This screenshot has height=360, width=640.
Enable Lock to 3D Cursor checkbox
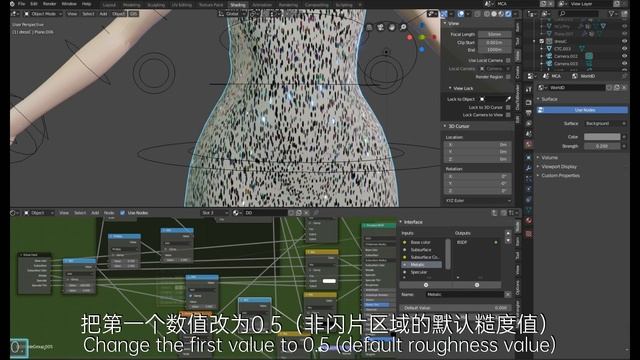[x=508, y=107]
